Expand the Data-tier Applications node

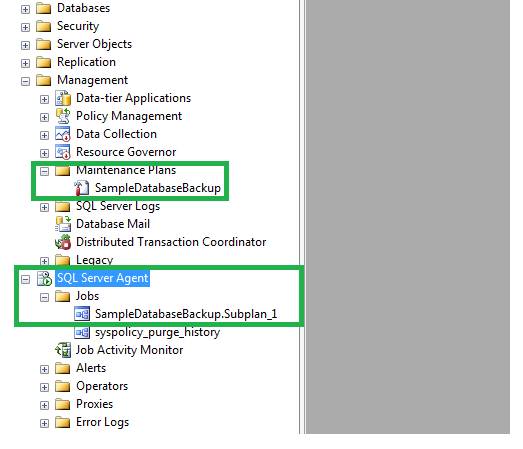pos(44,99)
